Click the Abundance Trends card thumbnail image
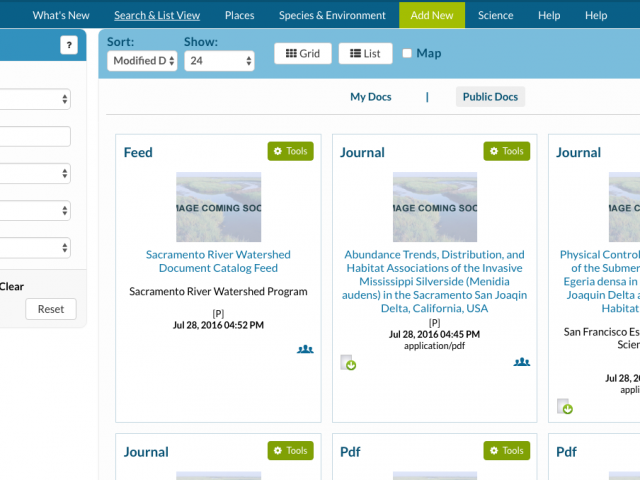 [435, 207]
